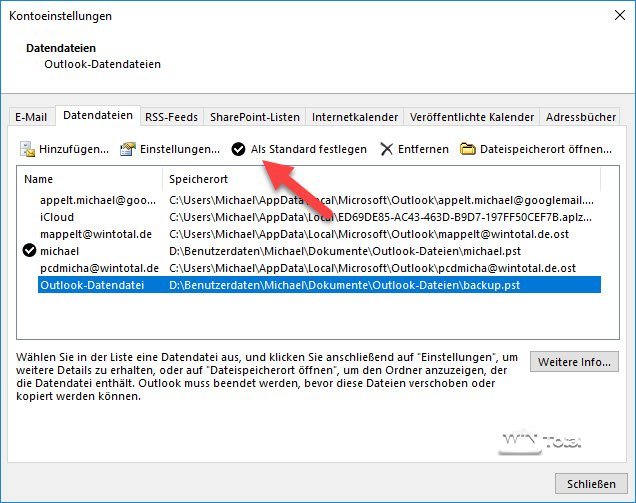Switch to the E-Mail tab
The height and width of the screenshot is (503, 636).
31,117
